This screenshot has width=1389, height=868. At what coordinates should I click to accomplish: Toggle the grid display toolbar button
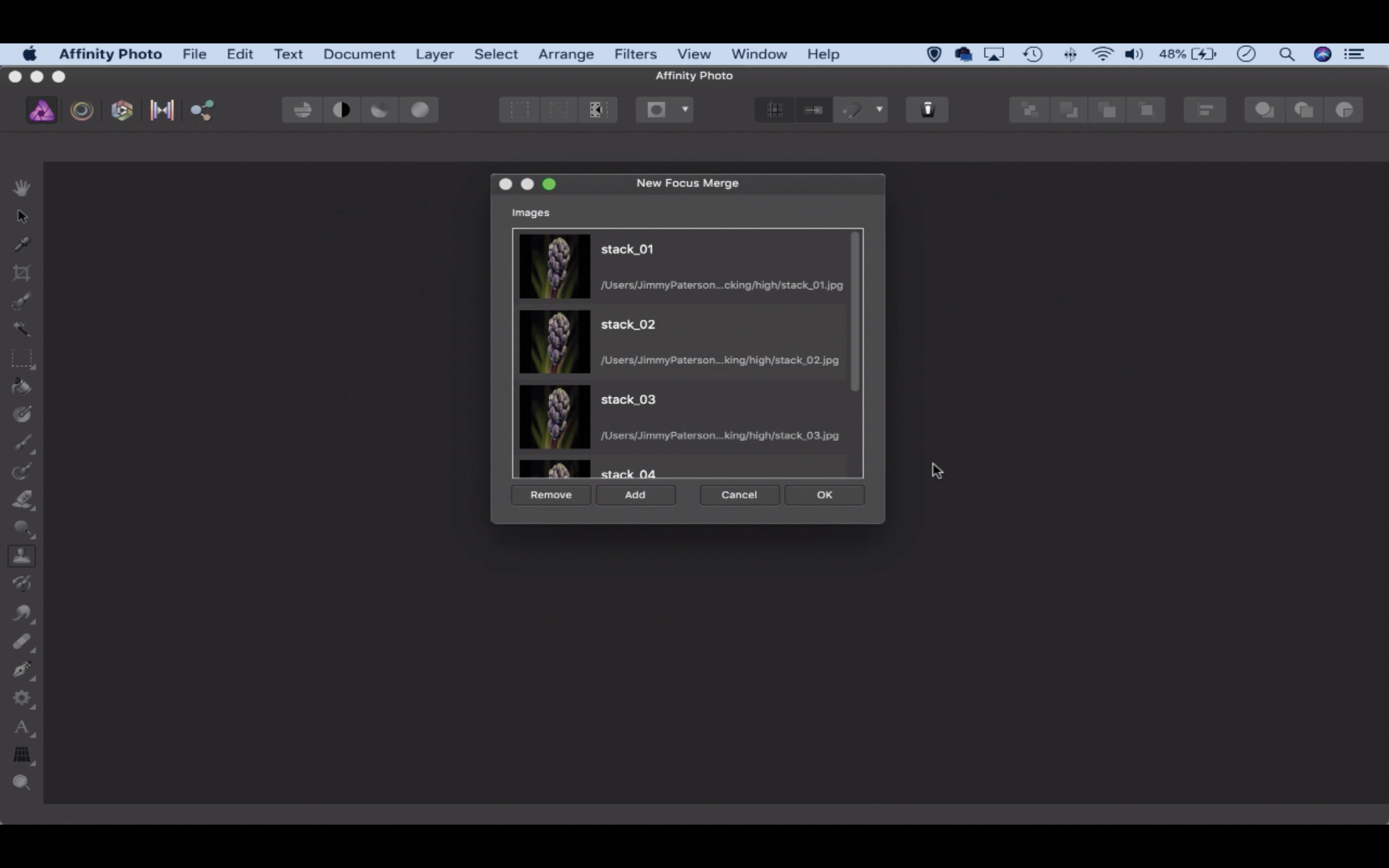point(775,110)
